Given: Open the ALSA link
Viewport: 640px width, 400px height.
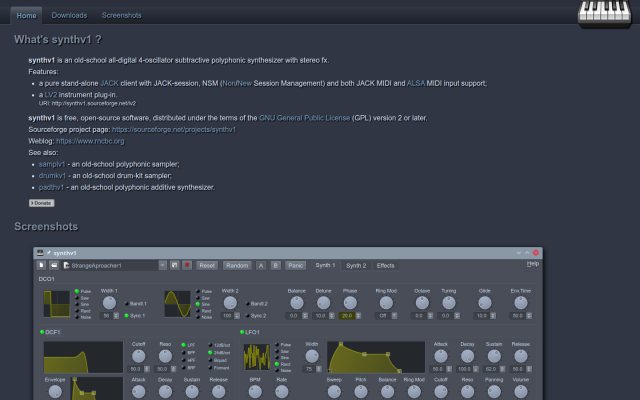Looking at the screenshot, I should 416,83.
